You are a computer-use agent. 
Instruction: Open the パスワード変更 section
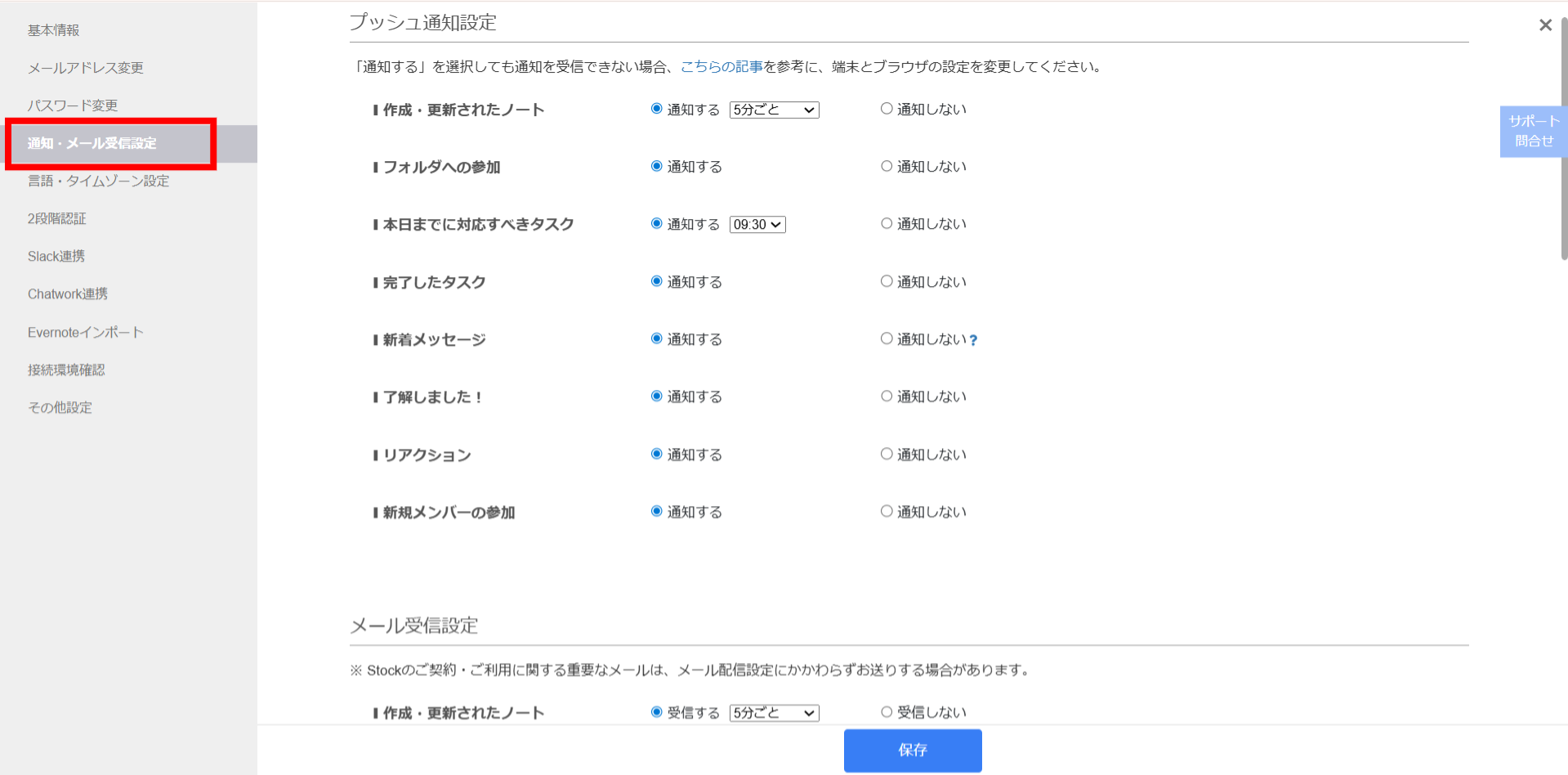tap(72, 105)
